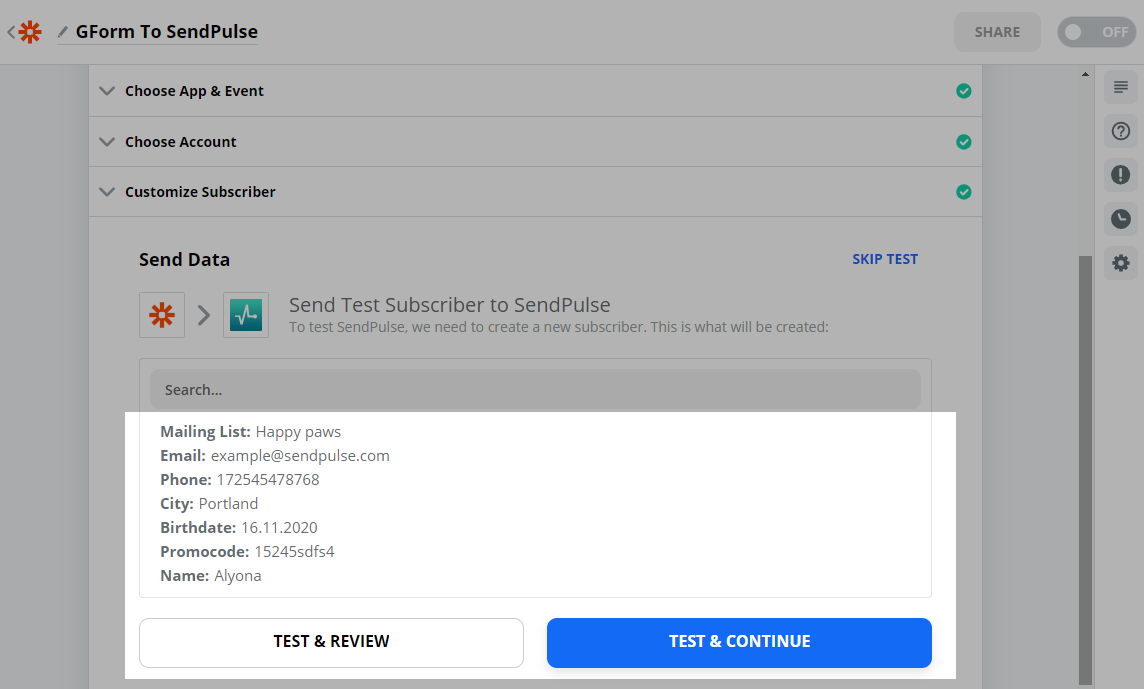Click the TEST & REVIEW button

[331, 642]
